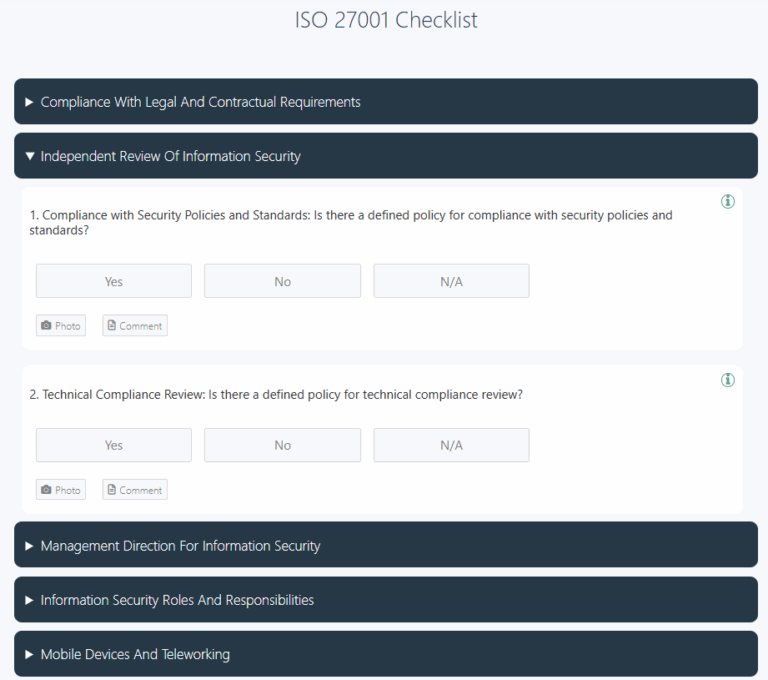768x680 pixels.
Task: Click camera Photo icon under question 1
Action: pos(46,325)
